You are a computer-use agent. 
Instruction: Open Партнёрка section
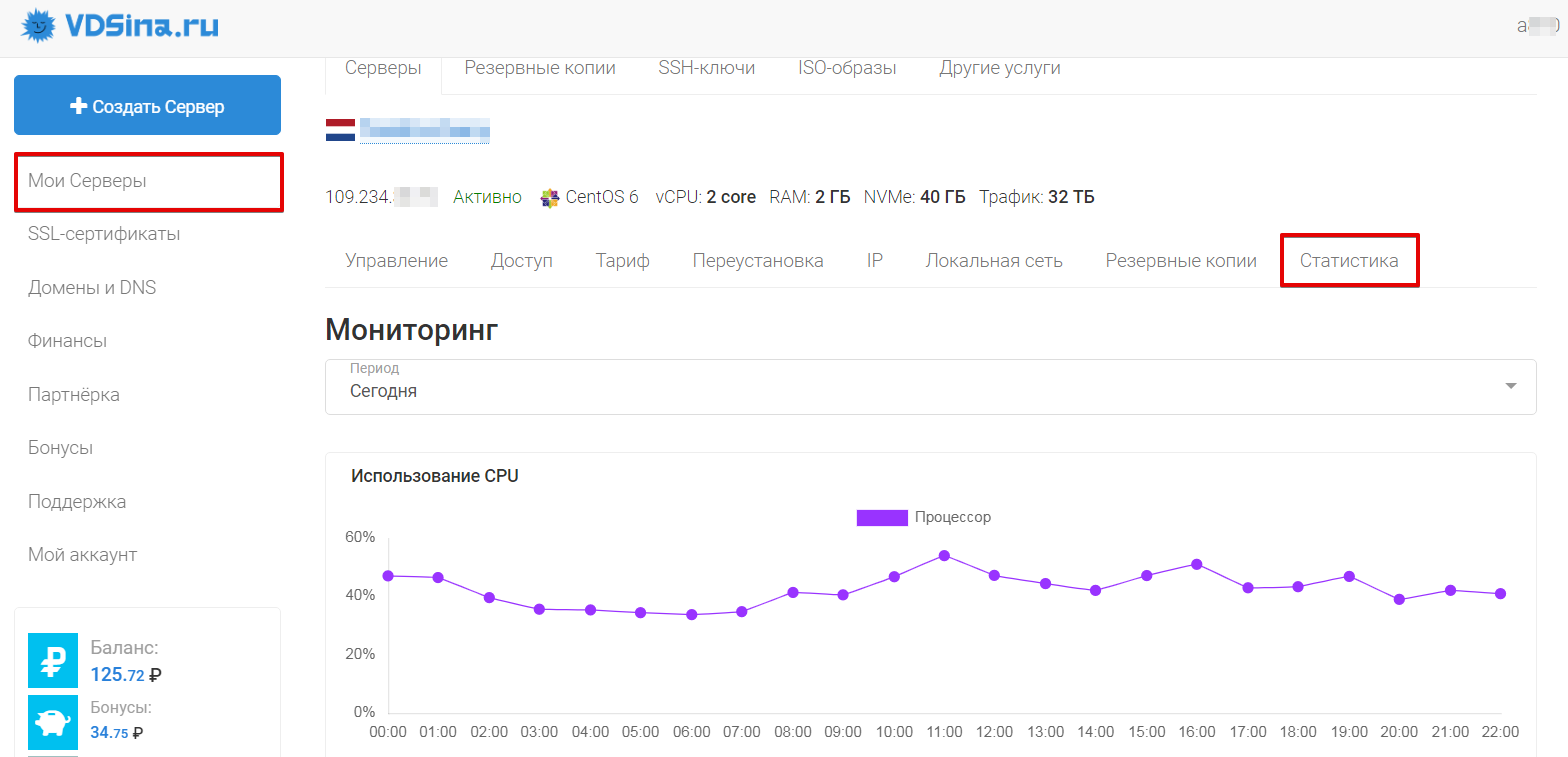point(74,395)
